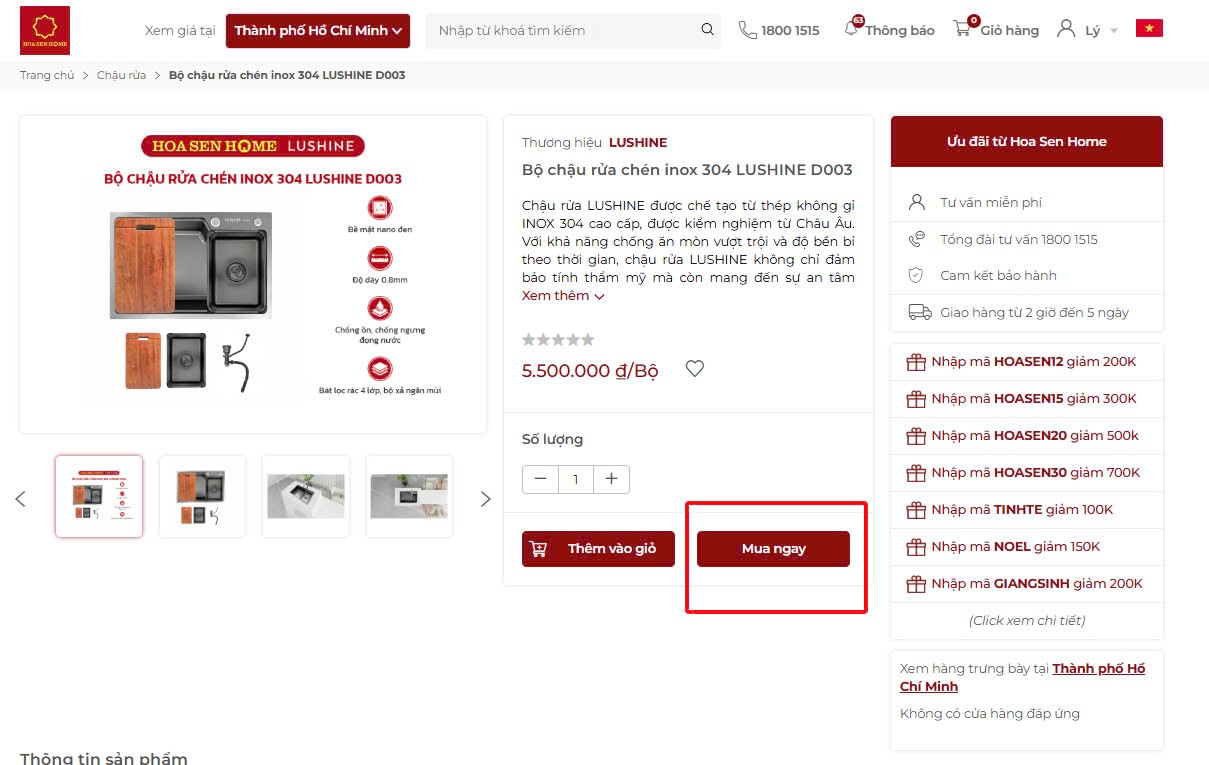Click Nhập mã GIANGSINH giảm 200K
This screenshot has width=1209, height=765.
(1037, 584)
